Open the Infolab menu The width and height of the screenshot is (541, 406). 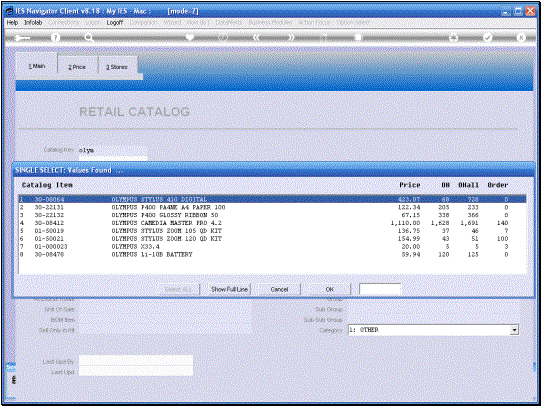point(33,22)
